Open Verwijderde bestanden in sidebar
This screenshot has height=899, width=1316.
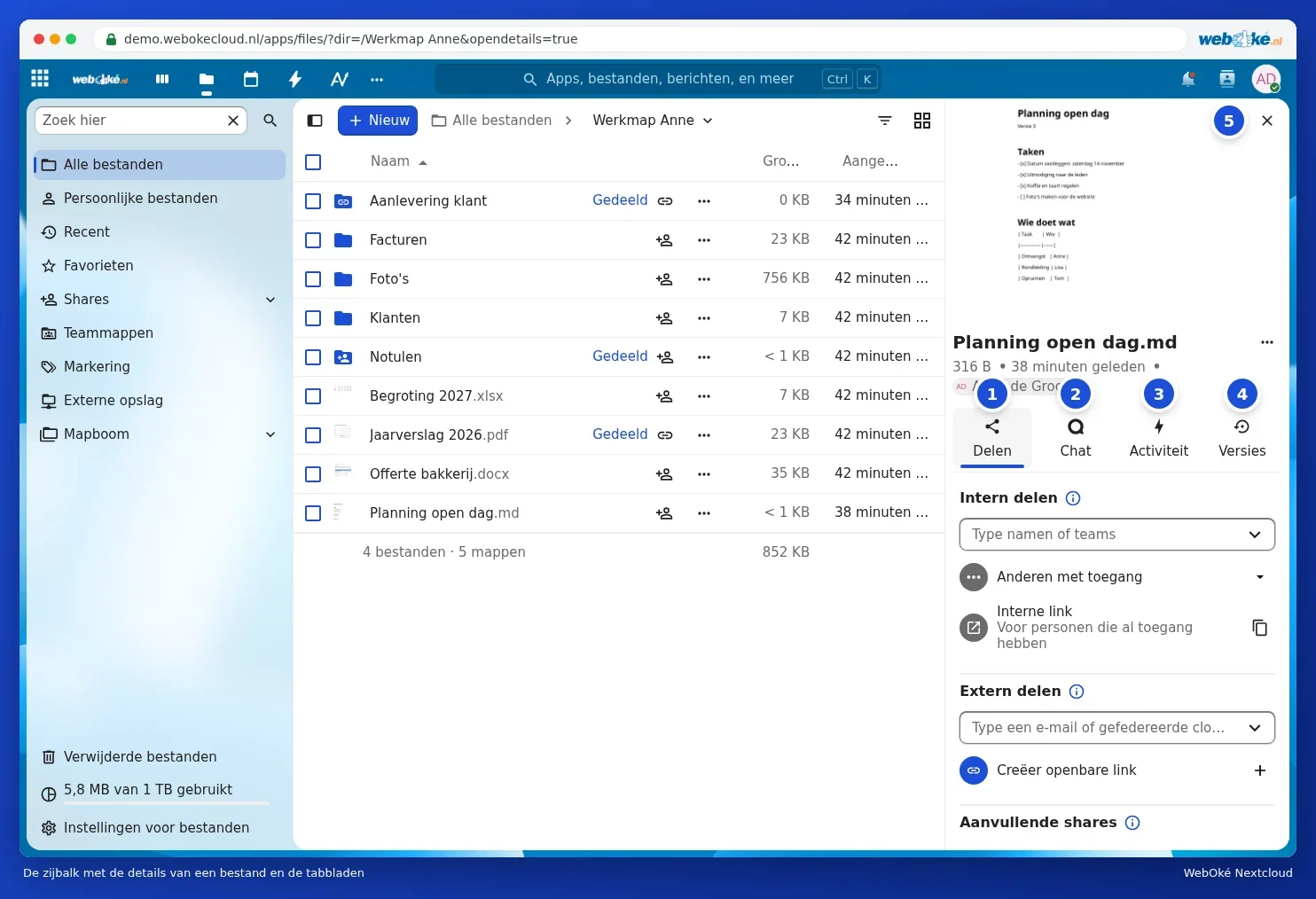(x=160, y=757)
